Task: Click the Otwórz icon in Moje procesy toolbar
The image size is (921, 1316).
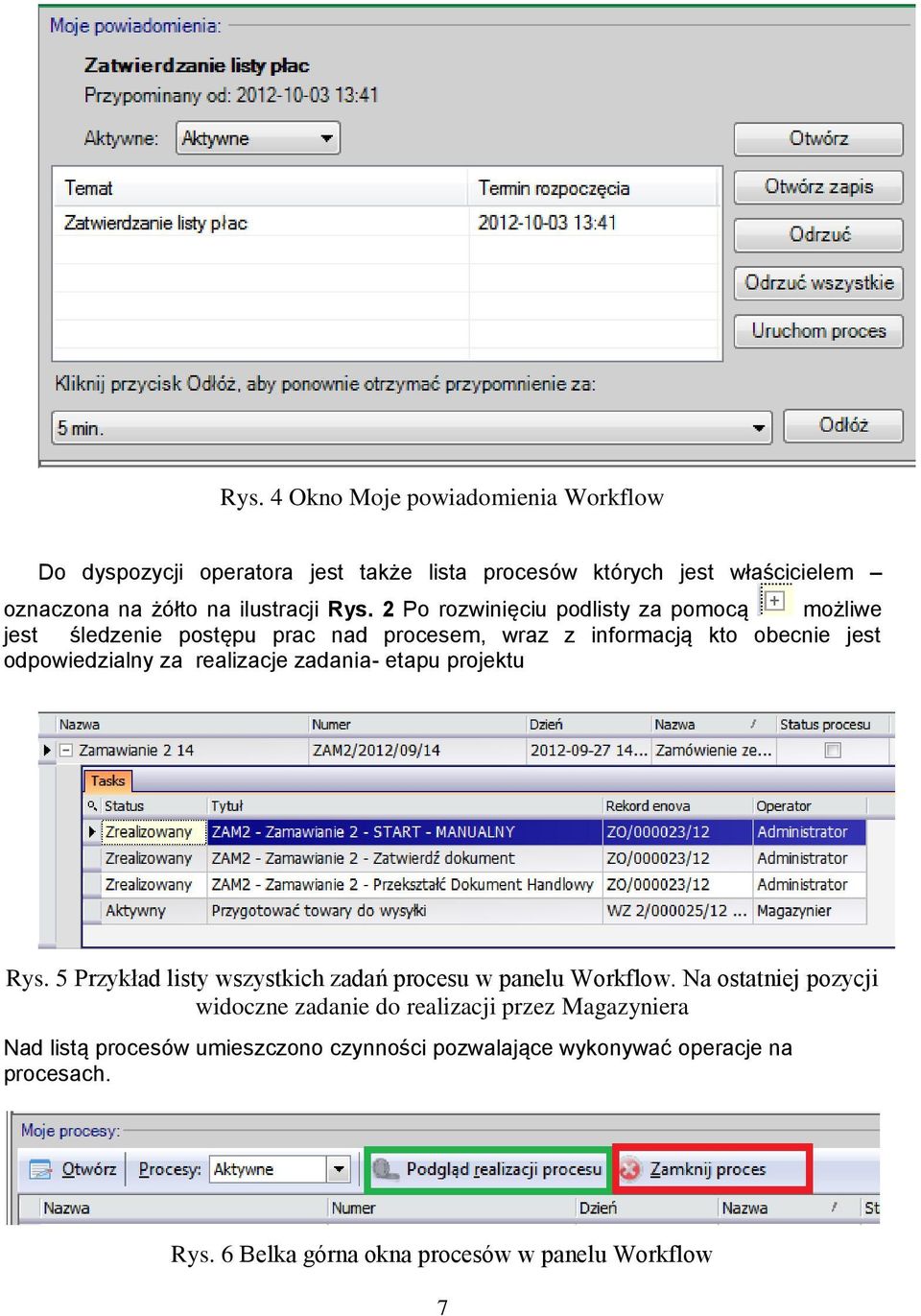Action: (x=40, y=1169)
